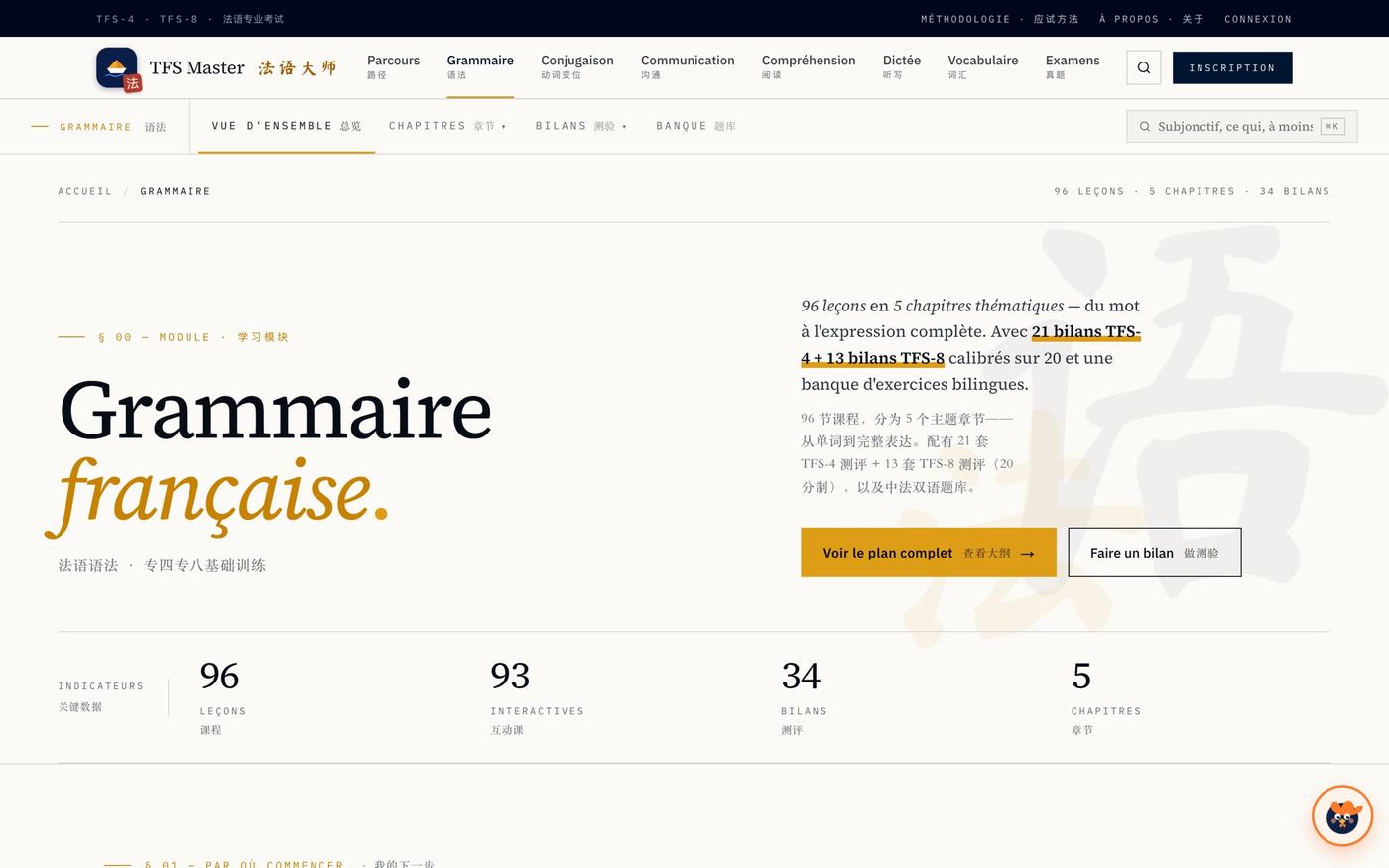Viewport: 1389px width, 868px height.
Task: Open the Parcours nav item
Action: pos(393,66)
